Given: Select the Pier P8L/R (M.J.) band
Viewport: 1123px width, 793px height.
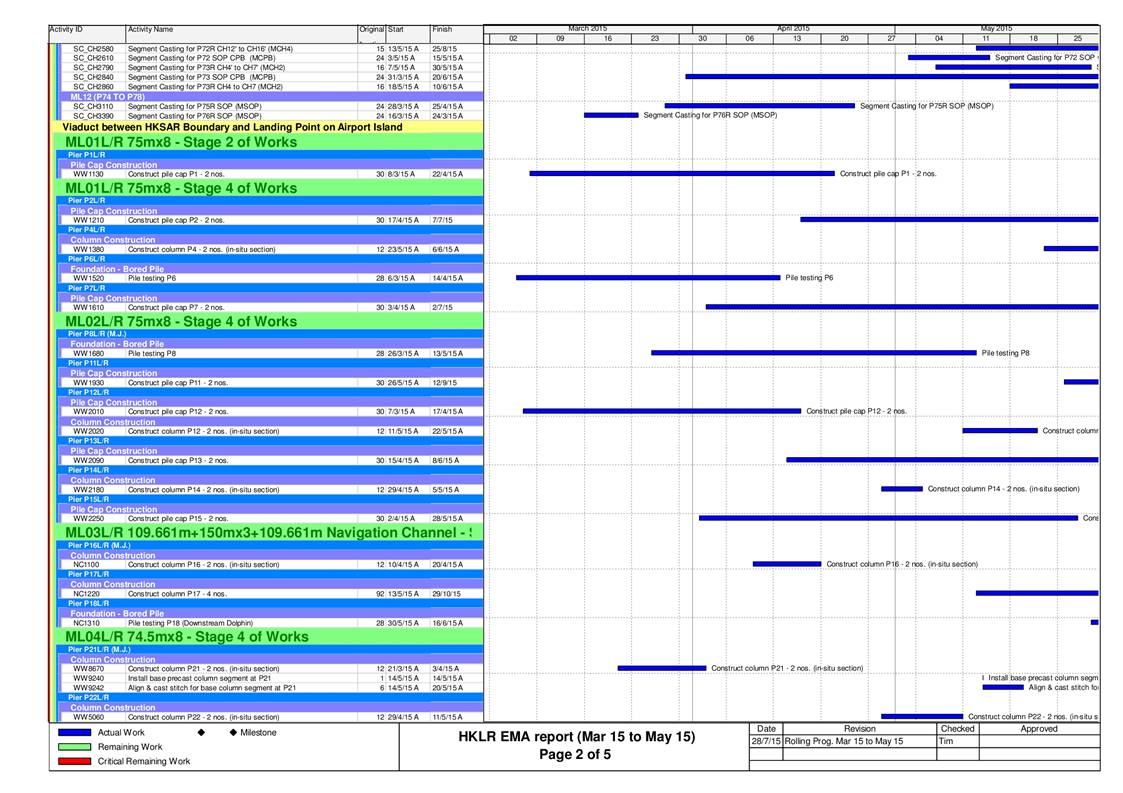Looking at the screenshot, I should (x=271, y=334).
